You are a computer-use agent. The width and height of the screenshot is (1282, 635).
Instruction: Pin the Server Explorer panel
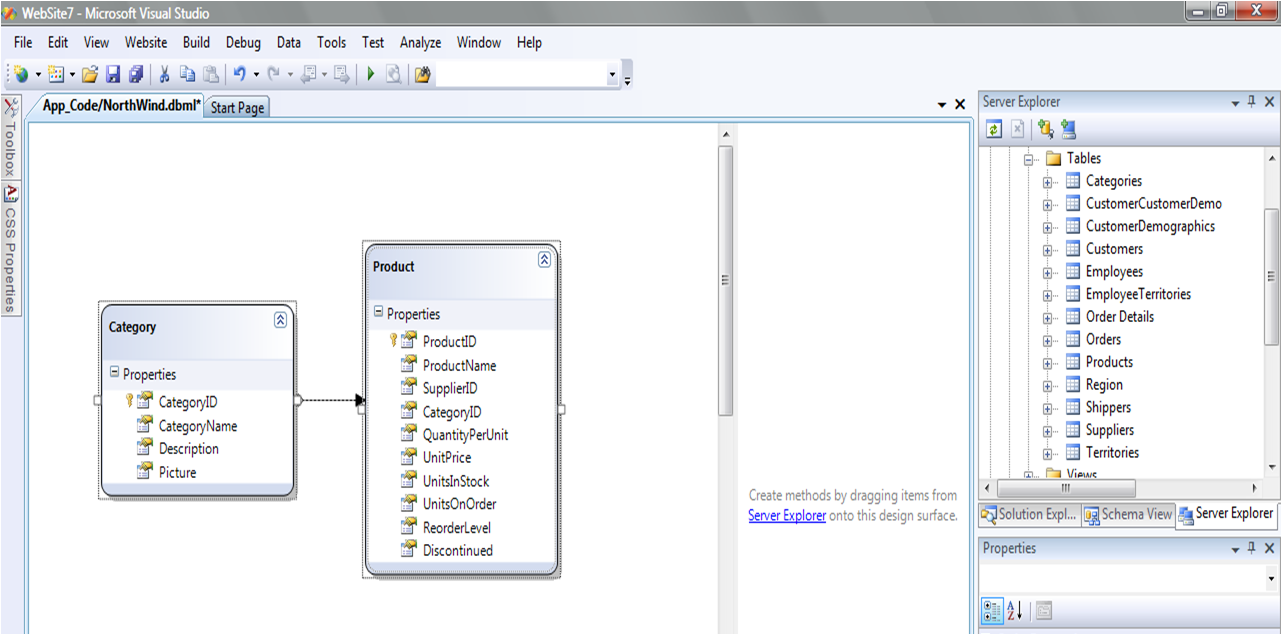pyautogui.click(x=1252, y=102)
